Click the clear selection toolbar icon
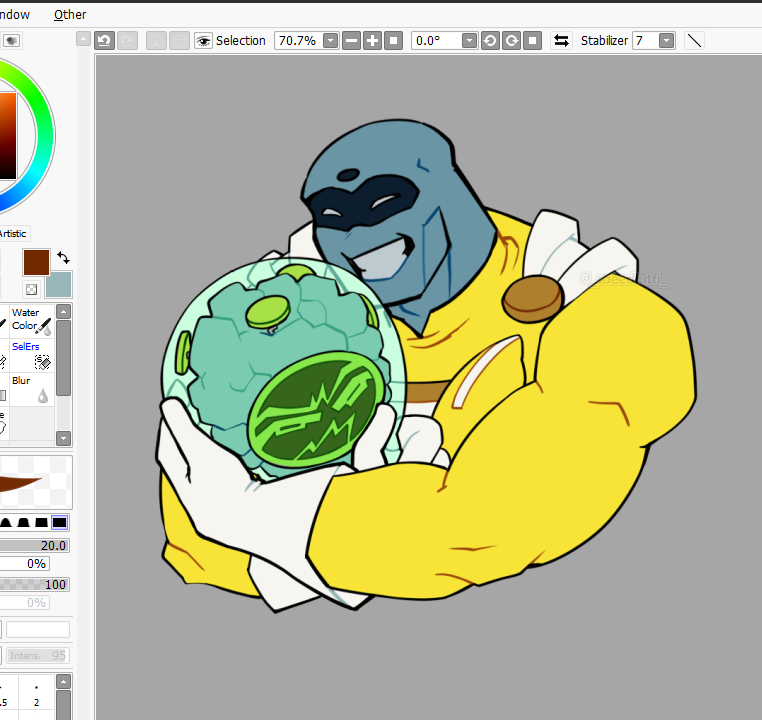The width and height of the screenshot is (762, 720). pyautogui.click(x=156, y=40)
